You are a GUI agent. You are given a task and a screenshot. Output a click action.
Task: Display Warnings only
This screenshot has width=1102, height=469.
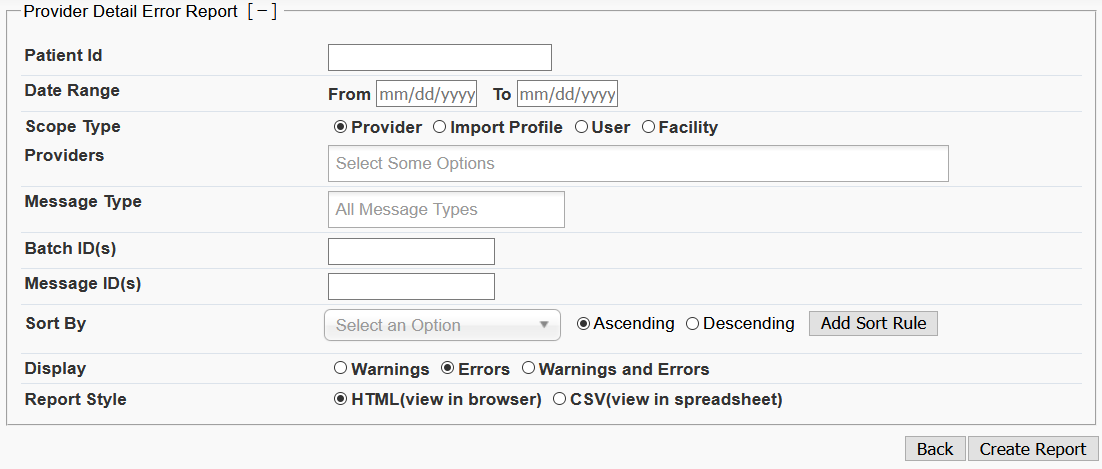pyautogui.click(x=341, y=369)
